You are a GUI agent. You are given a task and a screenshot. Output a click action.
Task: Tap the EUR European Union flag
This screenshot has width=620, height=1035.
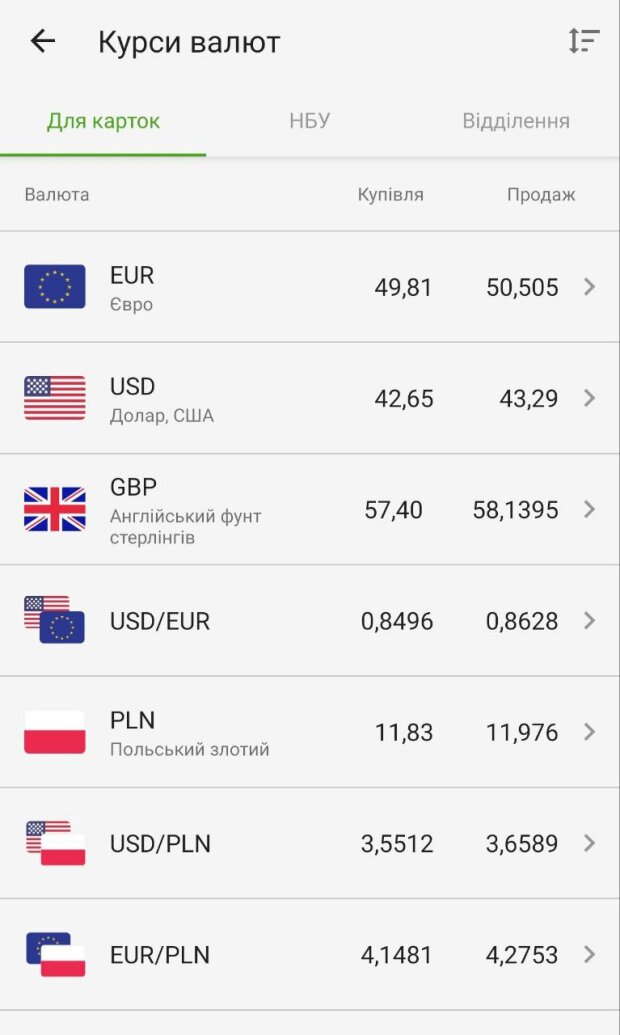coord(55,287)
